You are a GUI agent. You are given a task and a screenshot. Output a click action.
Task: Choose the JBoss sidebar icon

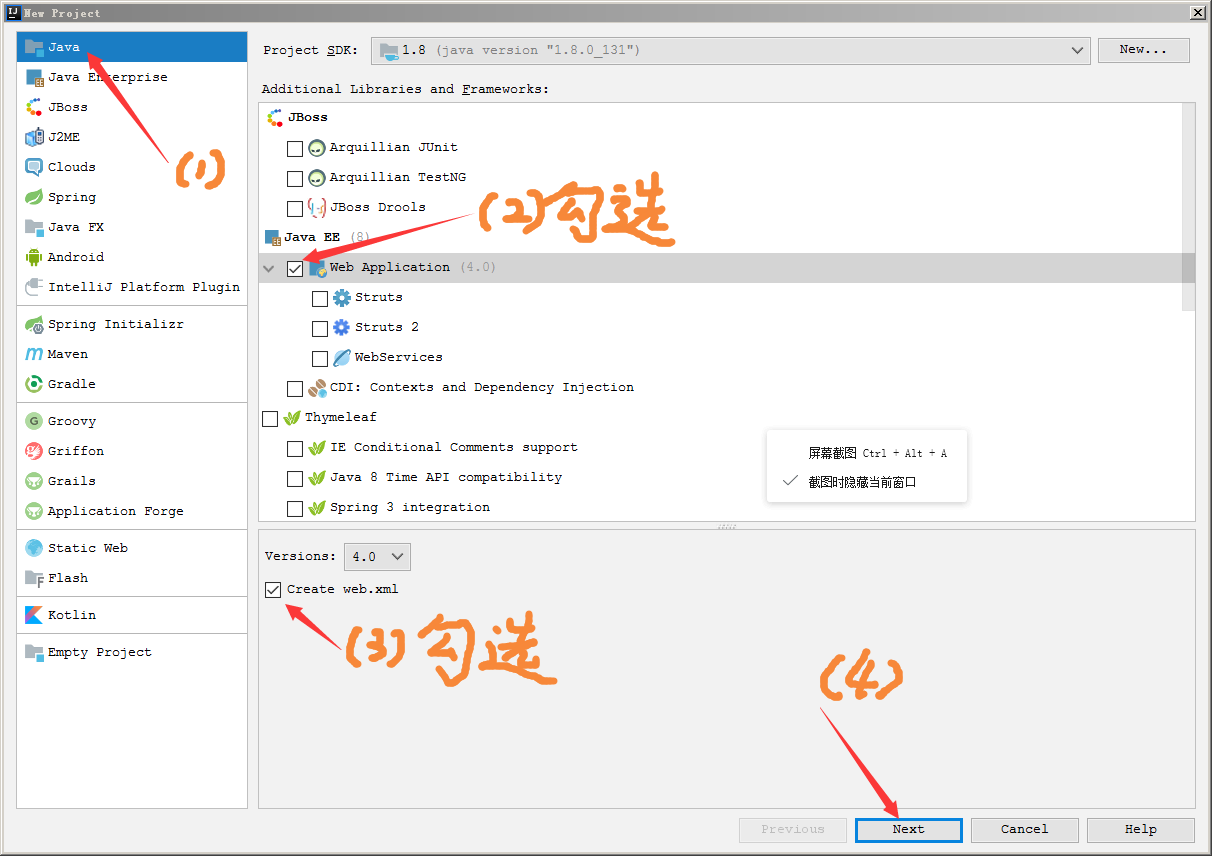(34, 107)
